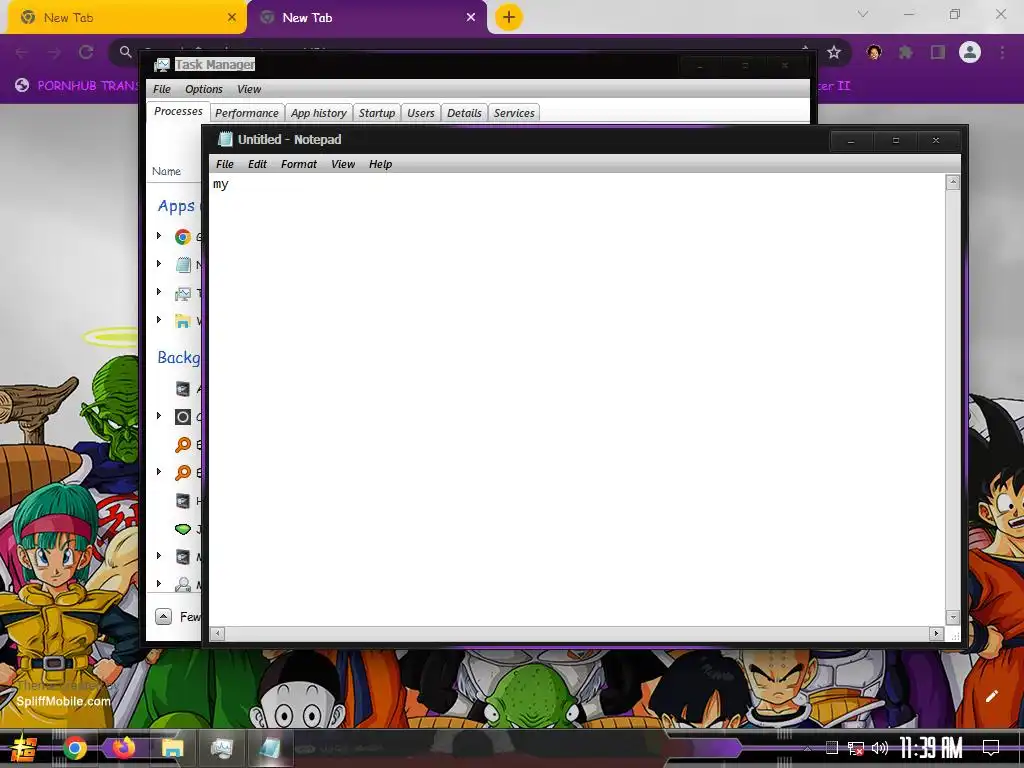Click the Chrome address bar search icon

coord(125,52)
